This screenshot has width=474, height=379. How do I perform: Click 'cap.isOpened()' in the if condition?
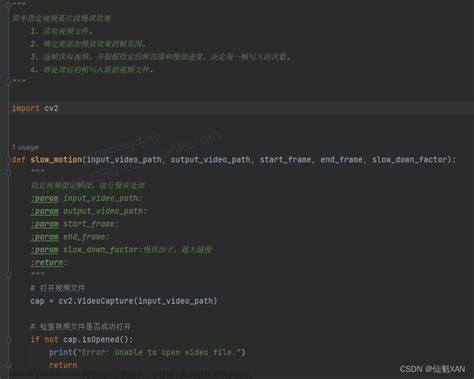click(96, 340)
